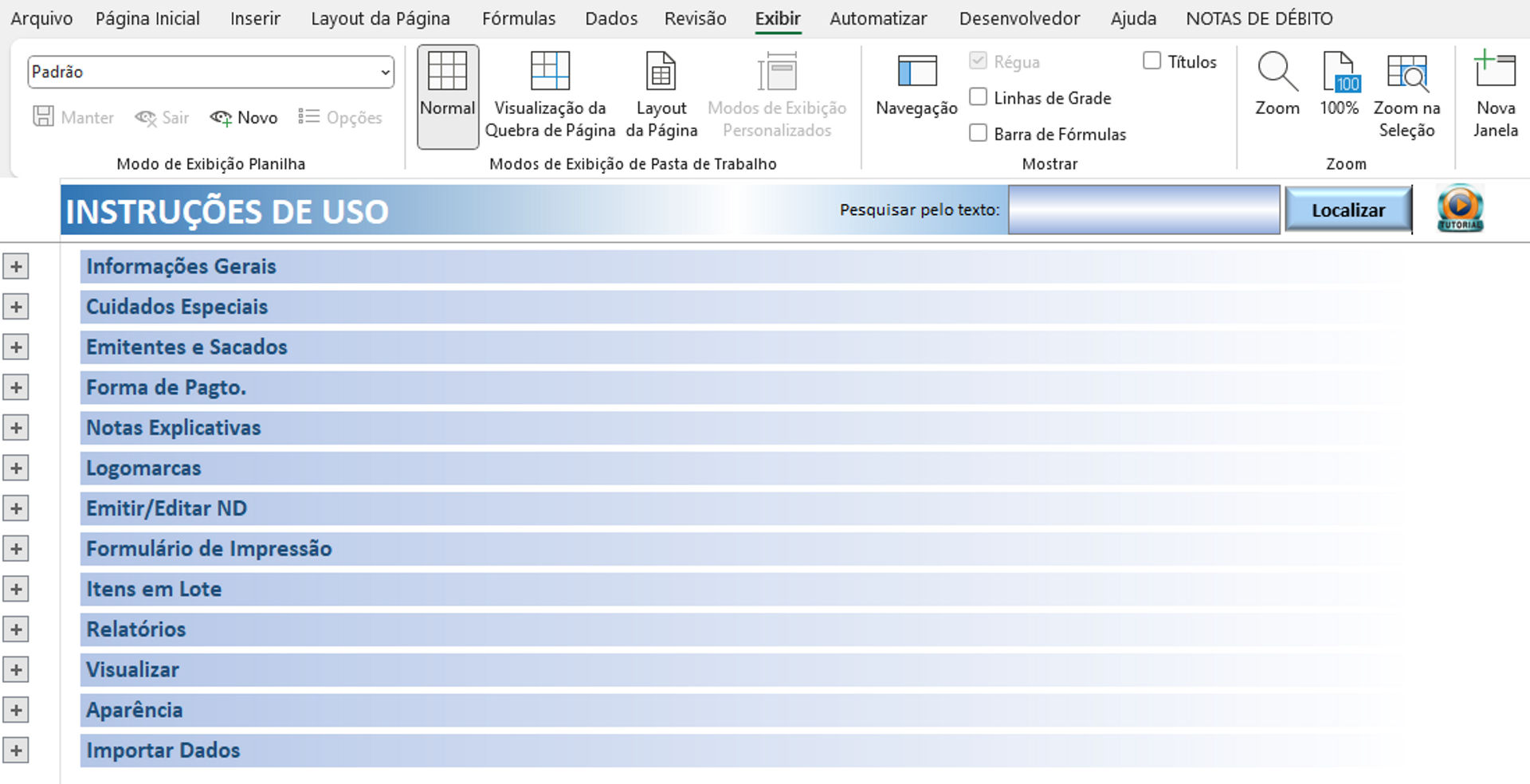
Task: Click the Manter sheet view icon
Action: [43, 117]
